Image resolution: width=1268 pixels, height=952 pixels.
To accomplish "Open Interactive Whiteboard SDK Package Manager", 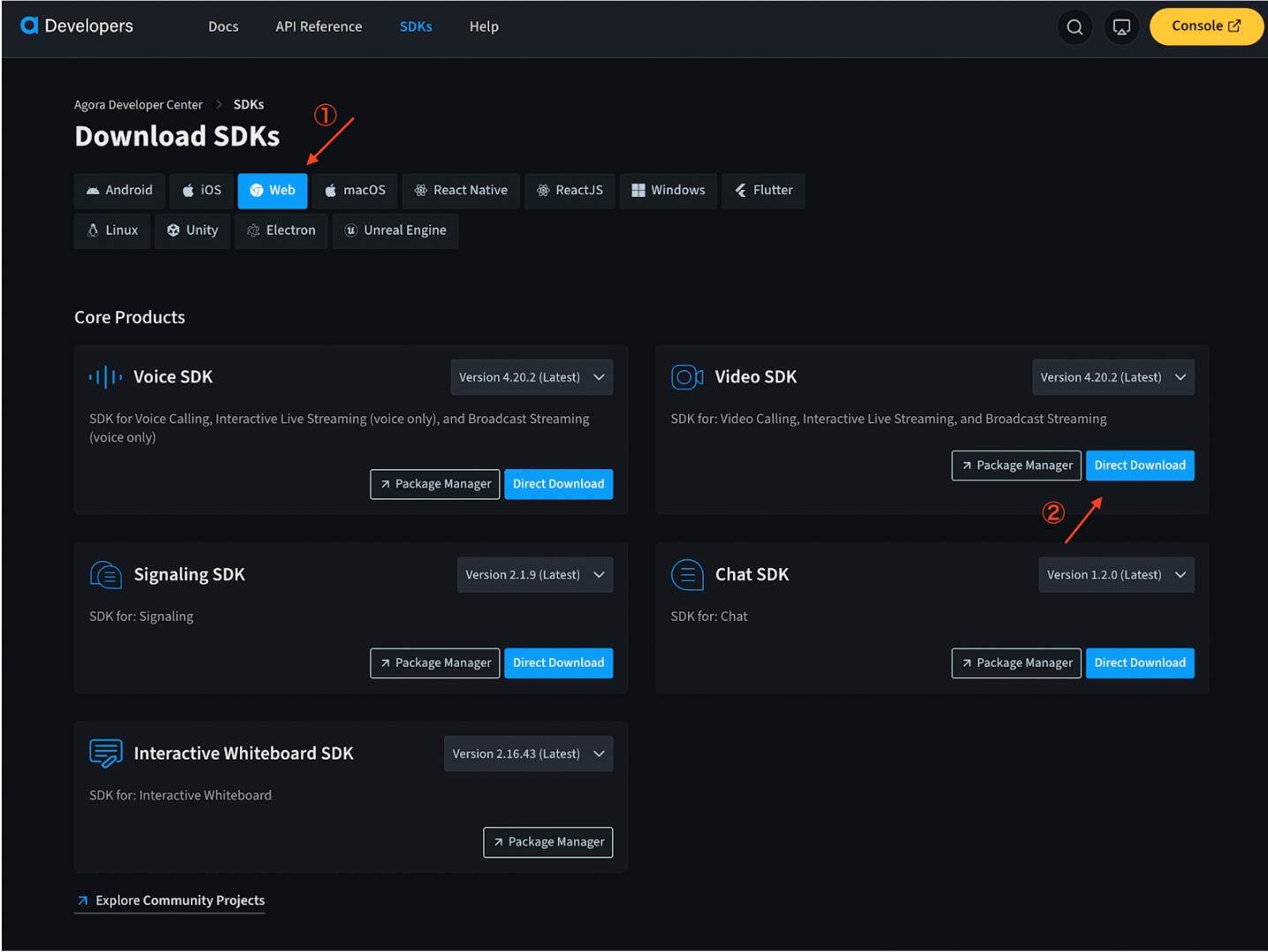I will (548, 842).
